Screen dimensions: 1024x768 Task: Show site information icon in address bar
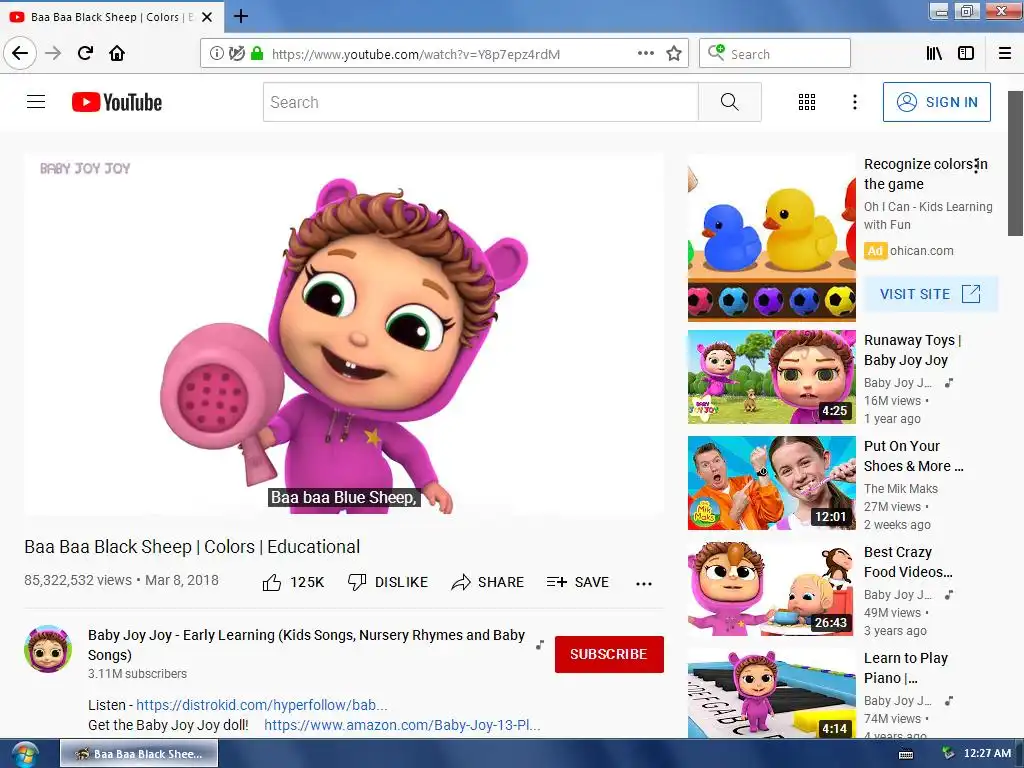[216, 54]
